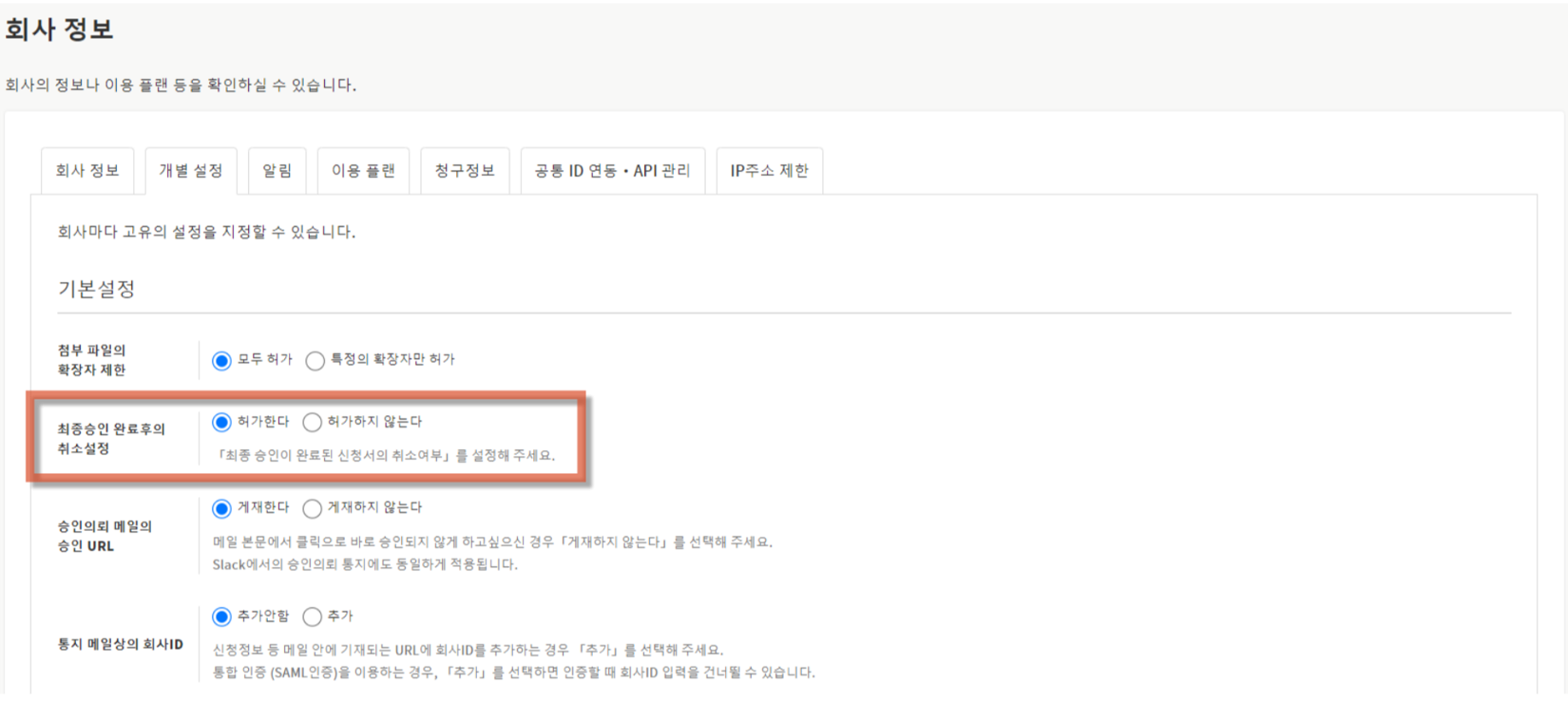The image size is (1568, 702).
Task: Click the 승인의뢰 메일의 승인 URL label
Action: [105, 536]
